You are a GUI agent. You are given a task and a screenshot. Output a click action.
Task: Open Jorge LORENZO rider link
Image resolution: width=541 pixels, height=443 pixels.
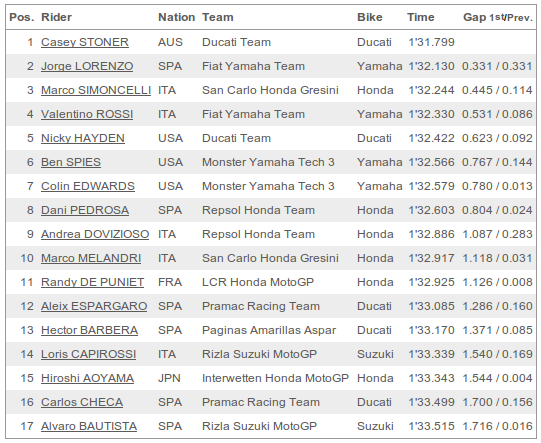pos(87,66)
